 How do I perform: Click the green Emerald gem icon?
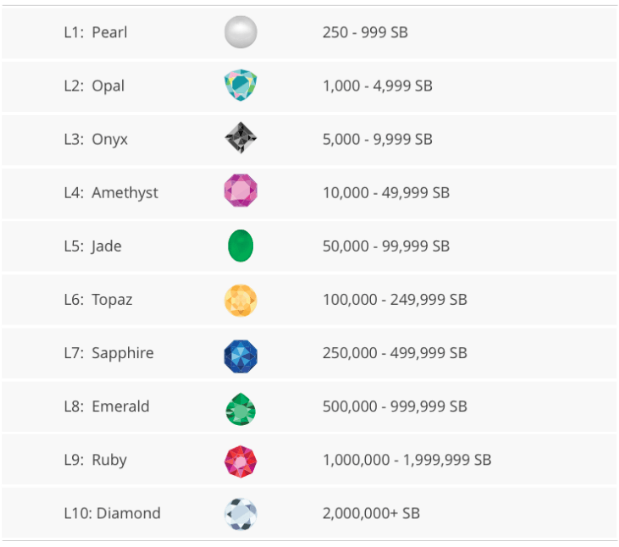[240, 407]
